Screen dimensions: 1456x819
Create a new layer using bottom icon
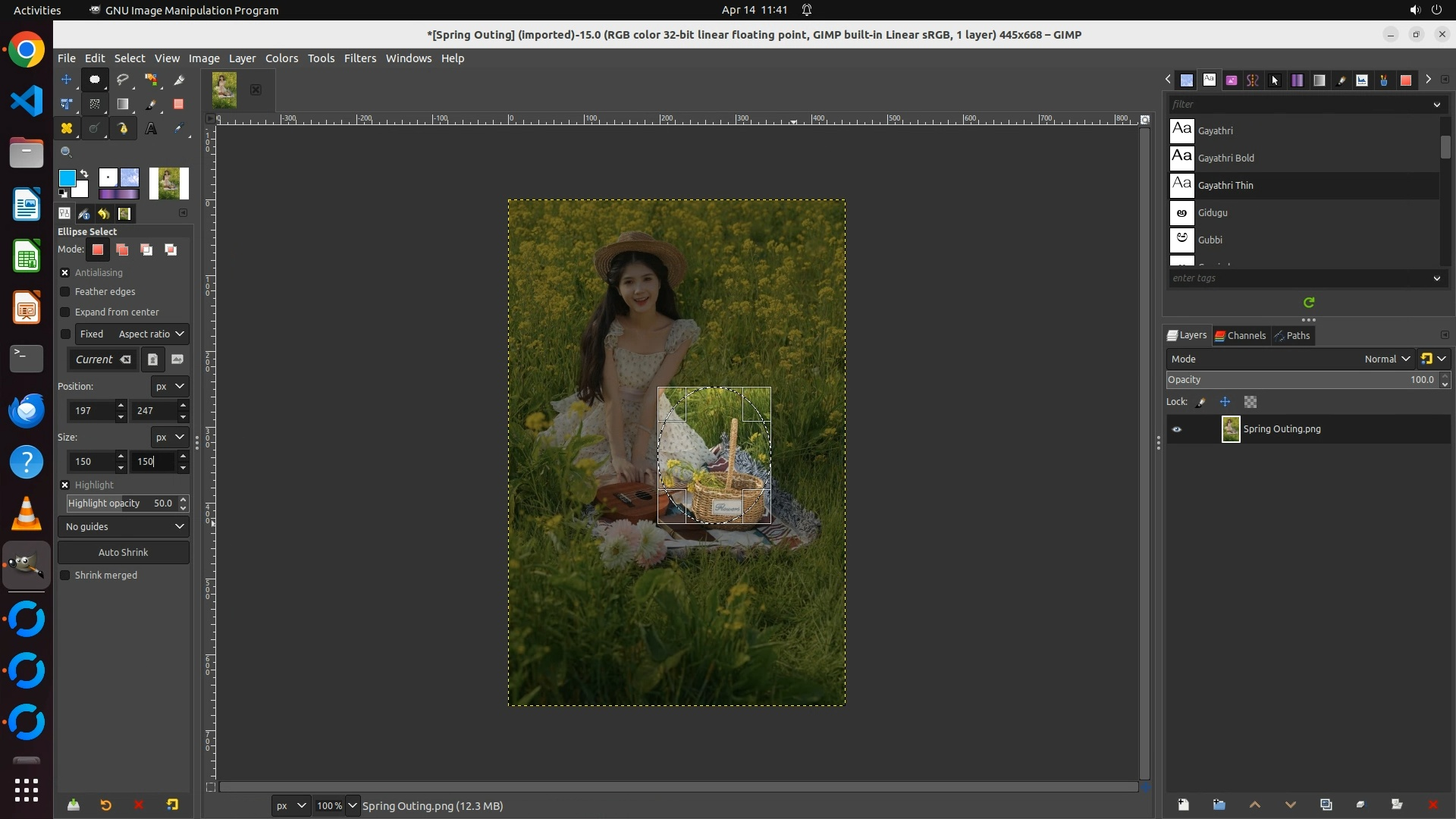click(1183, 805)
